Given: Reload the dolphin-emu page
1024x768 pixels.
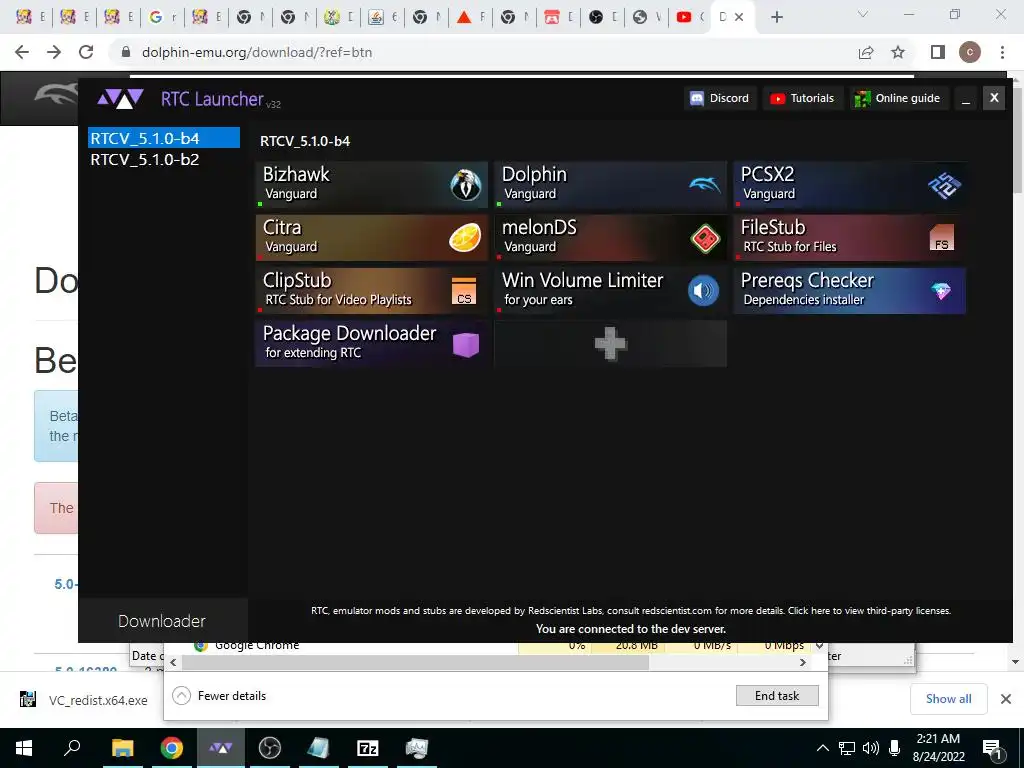Looking at the screenshot, I should (86, 52).
